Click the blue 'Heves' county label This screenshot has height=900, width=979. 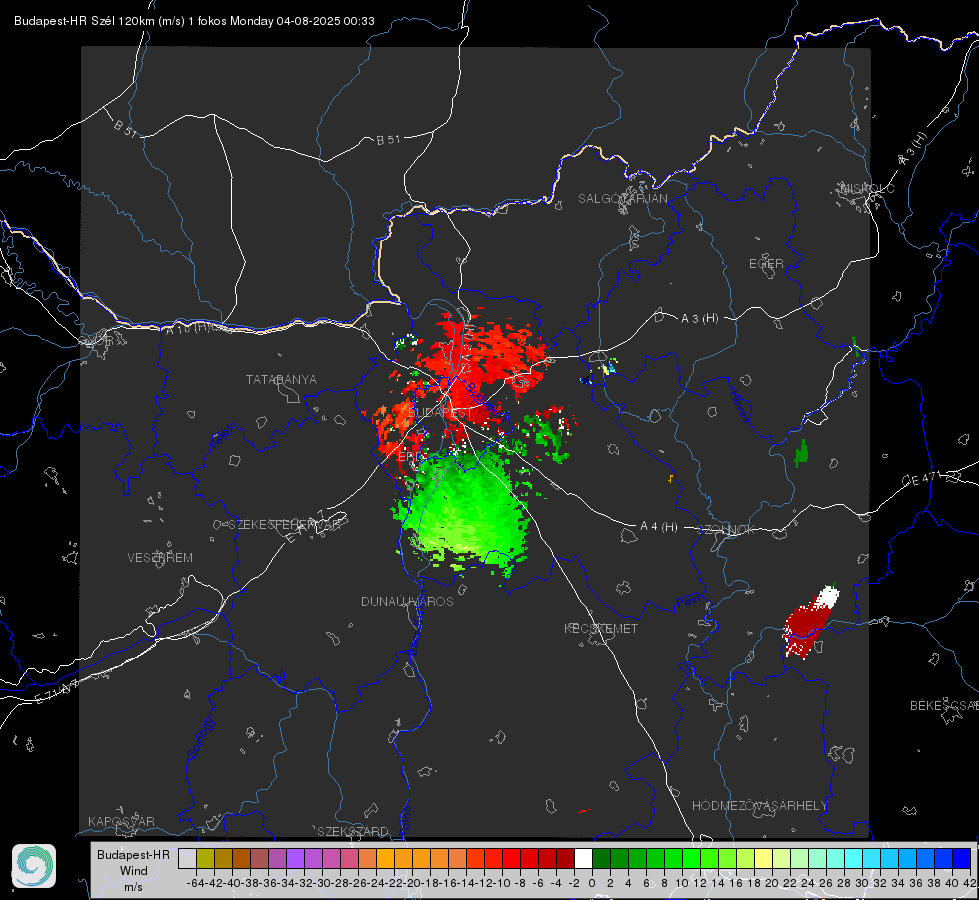click(739, 406)
